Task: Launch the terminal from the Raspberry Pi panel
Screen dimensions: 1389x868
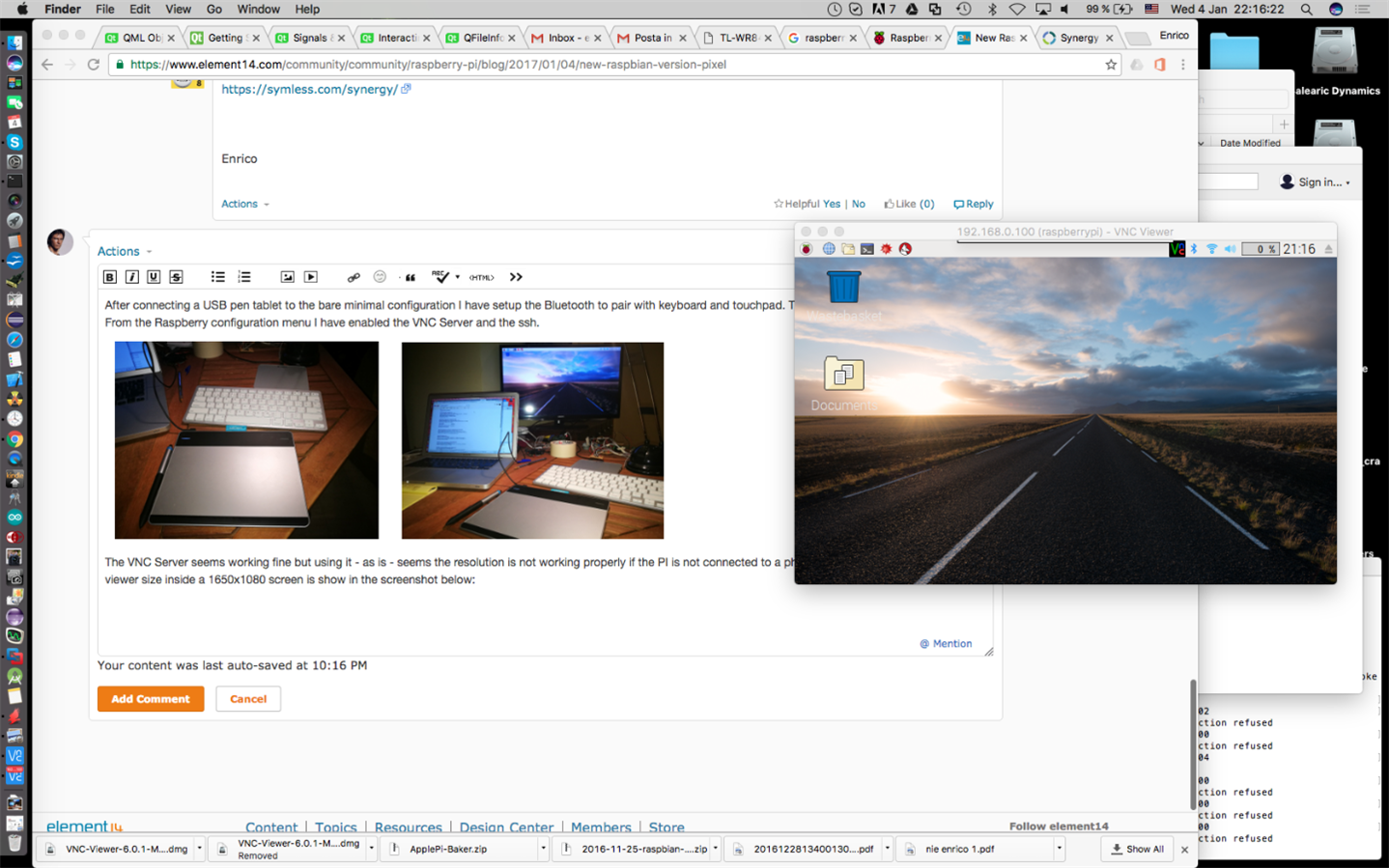Action: pyautogui.click(x=867, y=249)
